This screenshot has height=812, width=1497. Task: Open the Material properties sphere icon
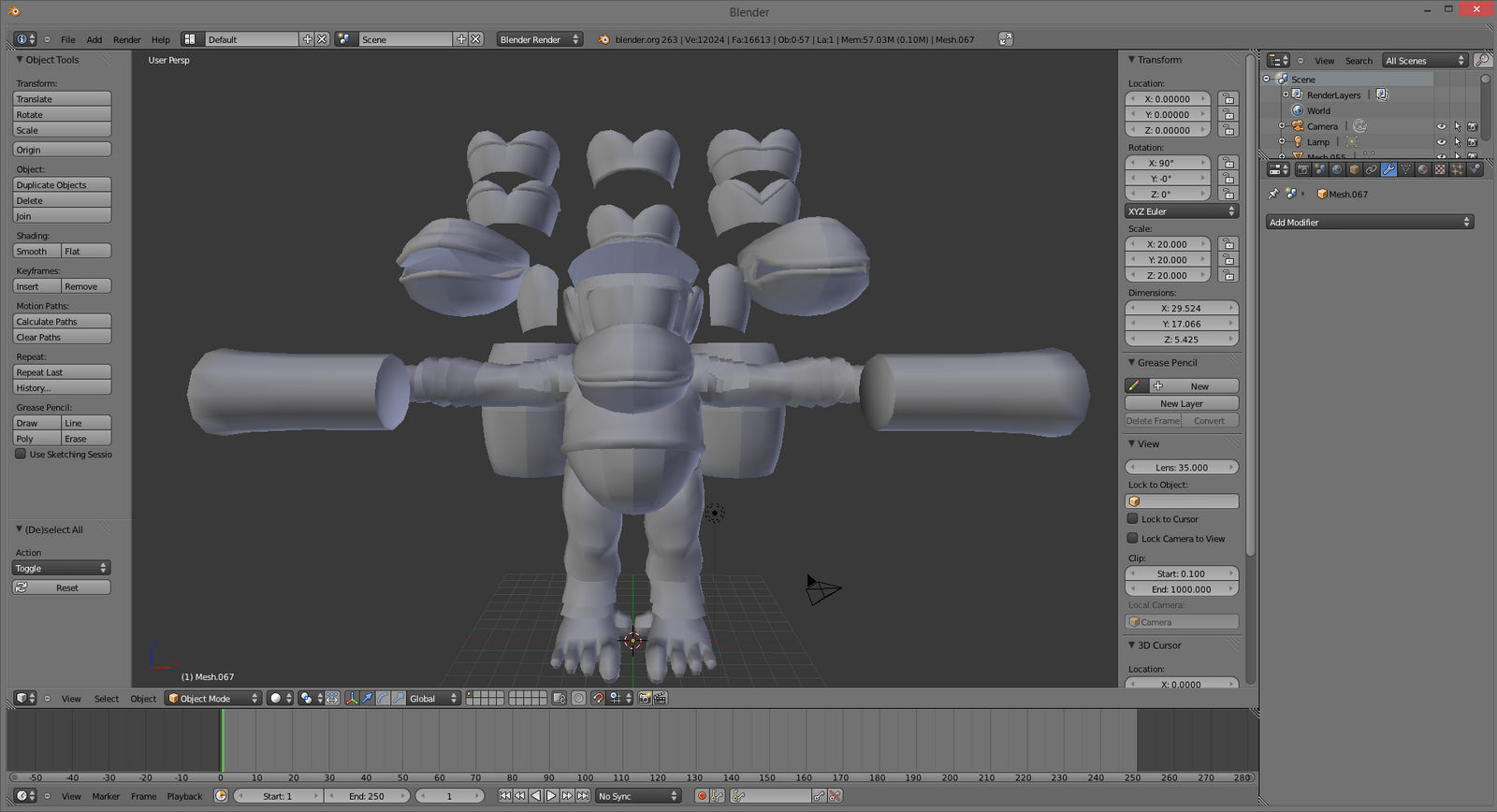pyautogui.click(x=1423, y=169)
